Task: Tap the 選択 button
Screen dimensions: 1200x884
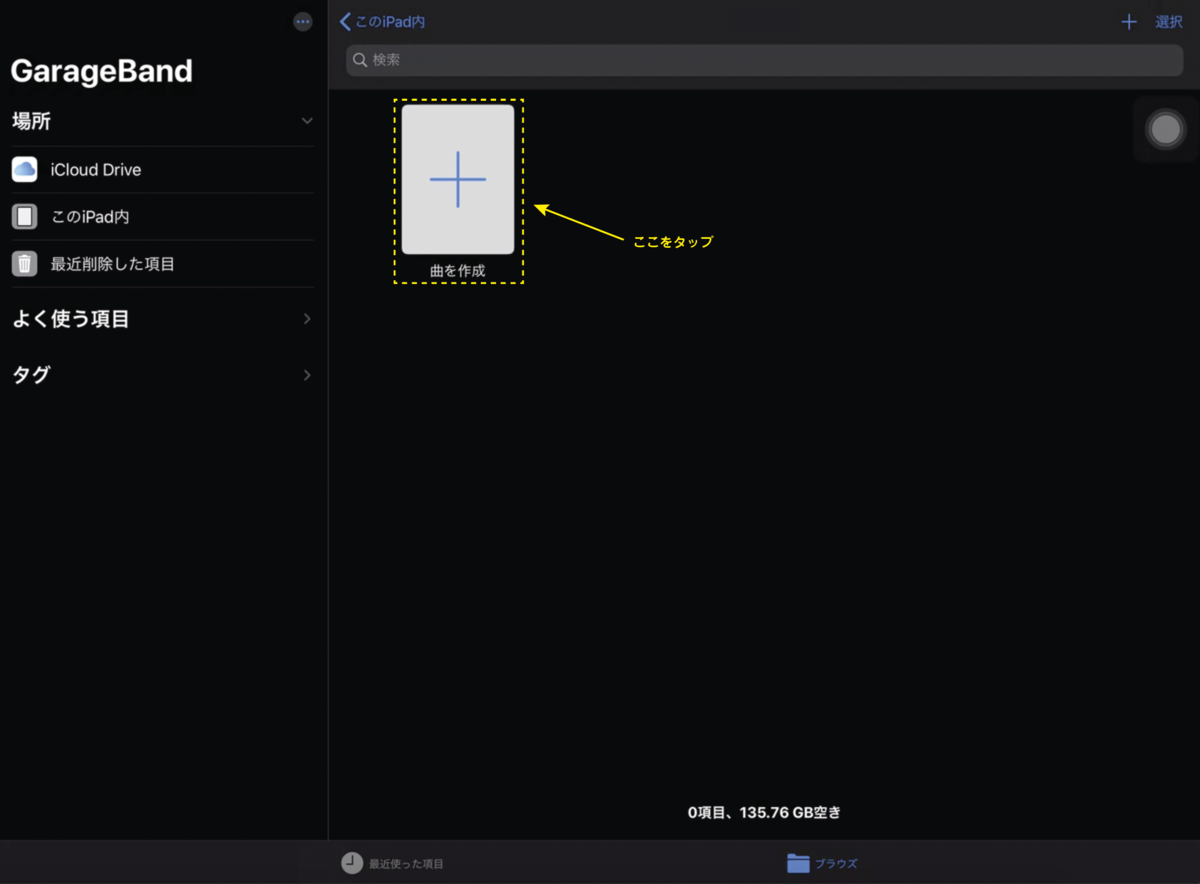Action: point(1169,22)
